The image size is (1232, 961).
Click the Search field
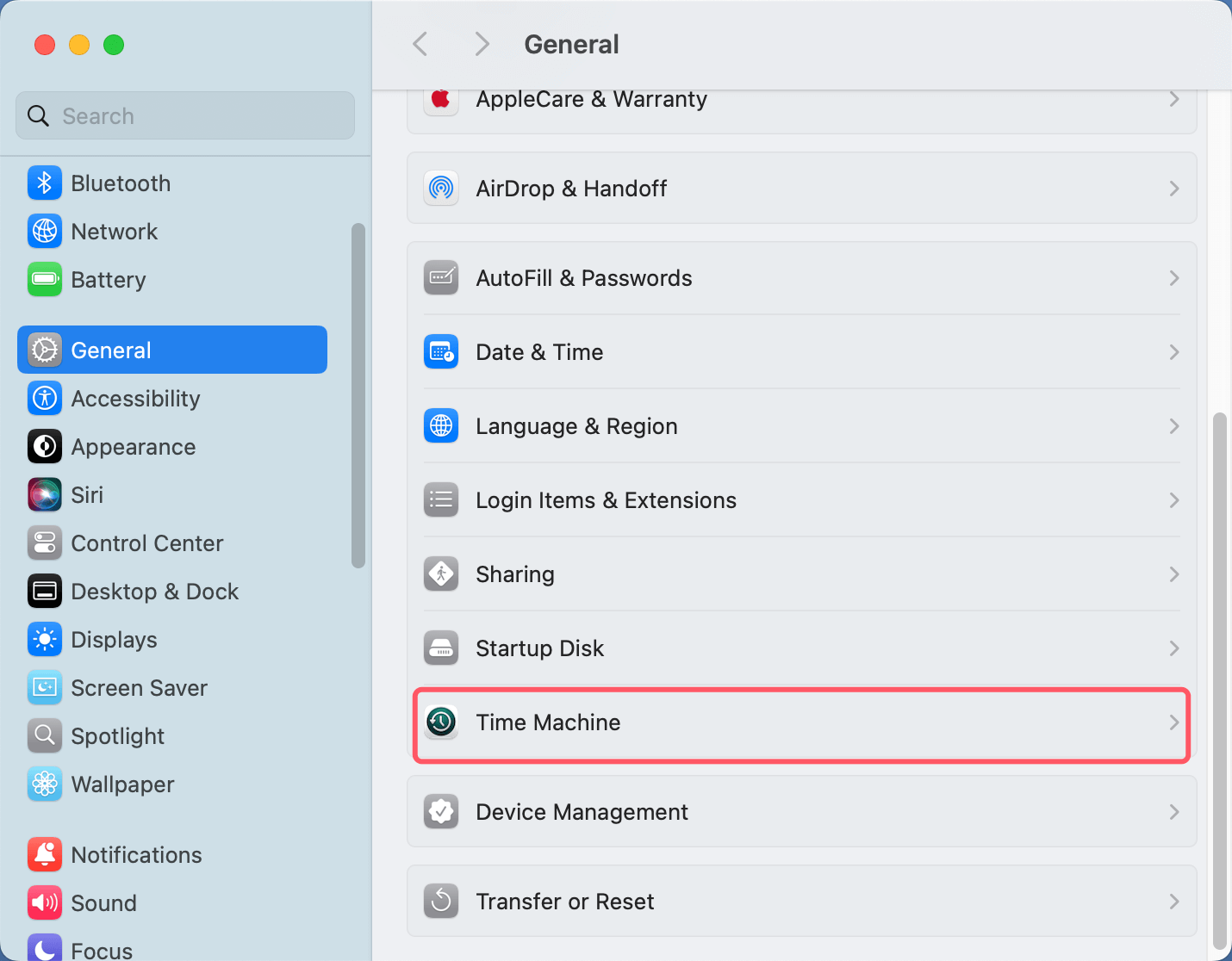tap(184, 115)
